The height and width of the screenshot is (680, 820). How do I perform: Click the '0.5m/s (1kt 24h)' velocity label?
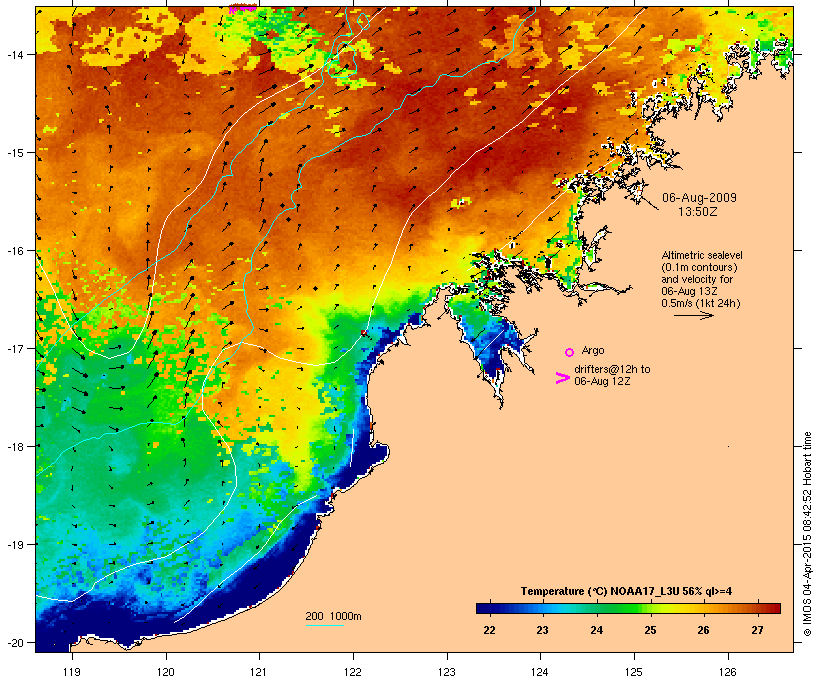[701, 303]
